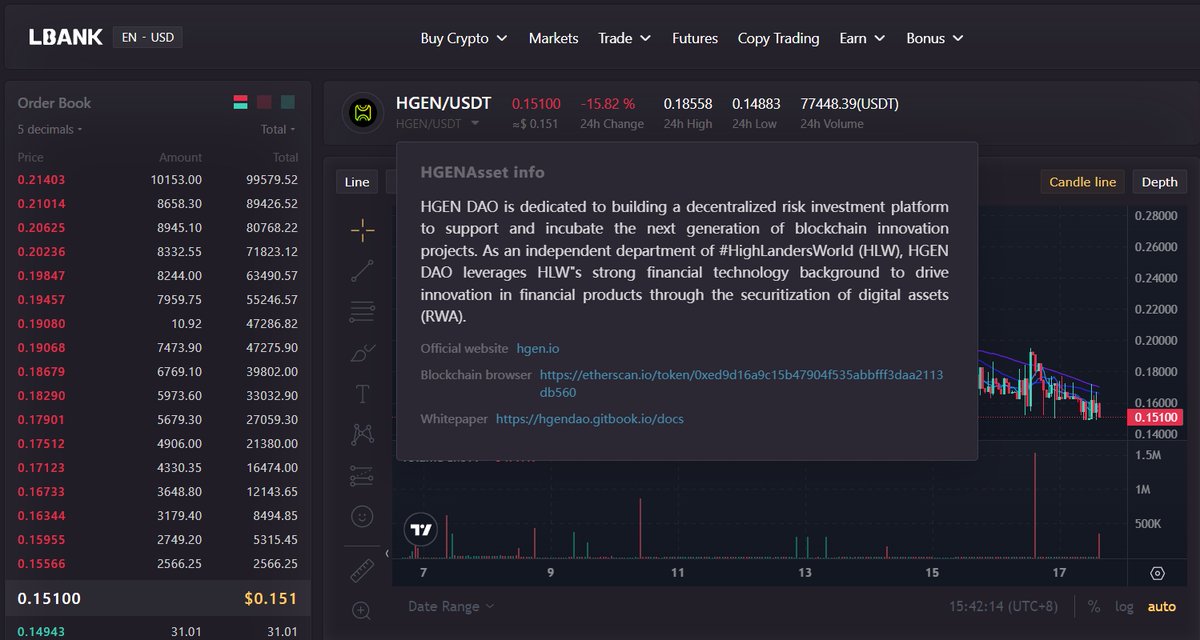Viewport: 1200px width, 640px height.
Task: Toggle percent scale on chart
Action: click(x=1094, y=606)
